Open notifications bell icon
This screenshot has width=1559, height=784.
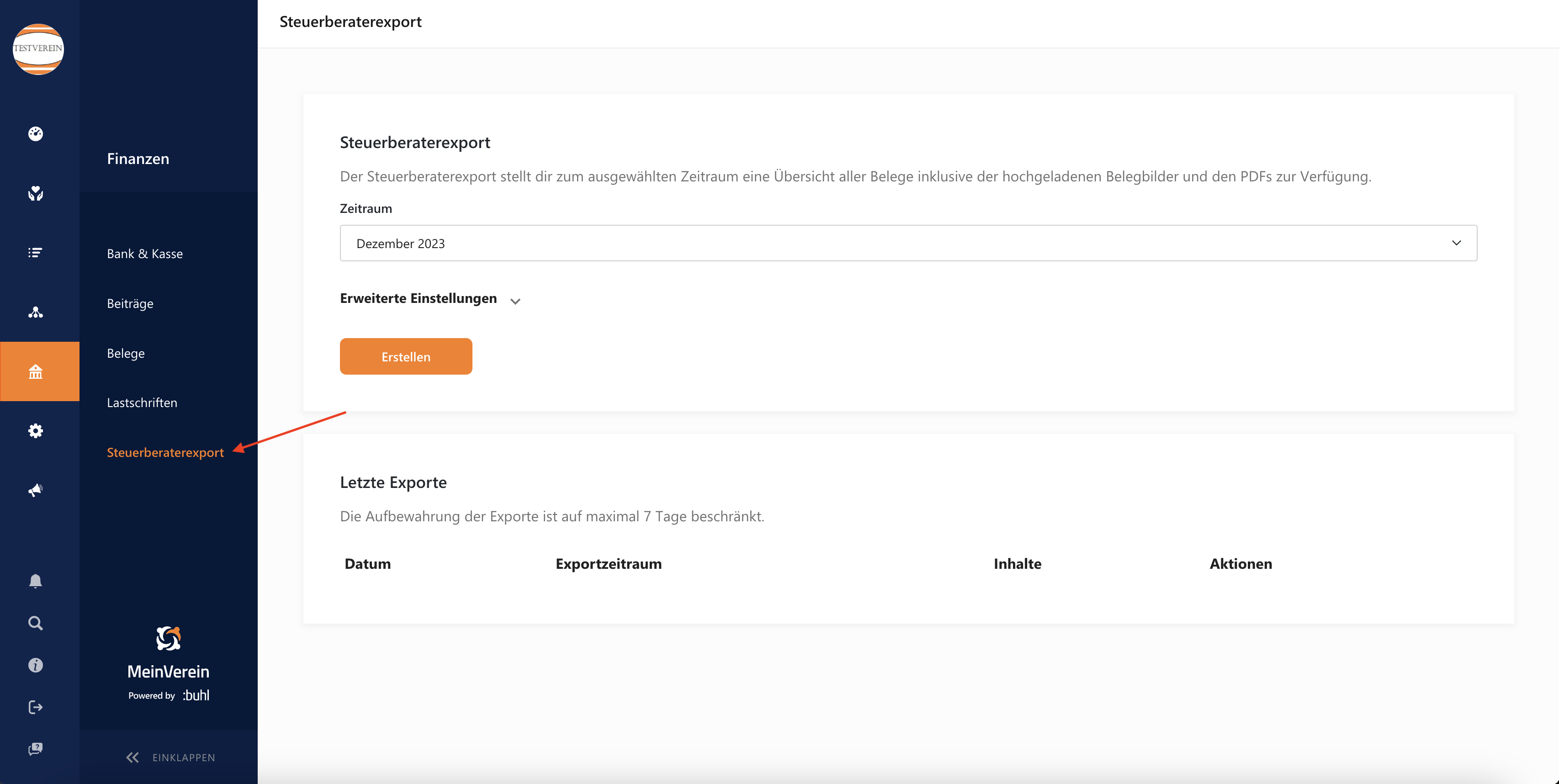tap(36, 581)
